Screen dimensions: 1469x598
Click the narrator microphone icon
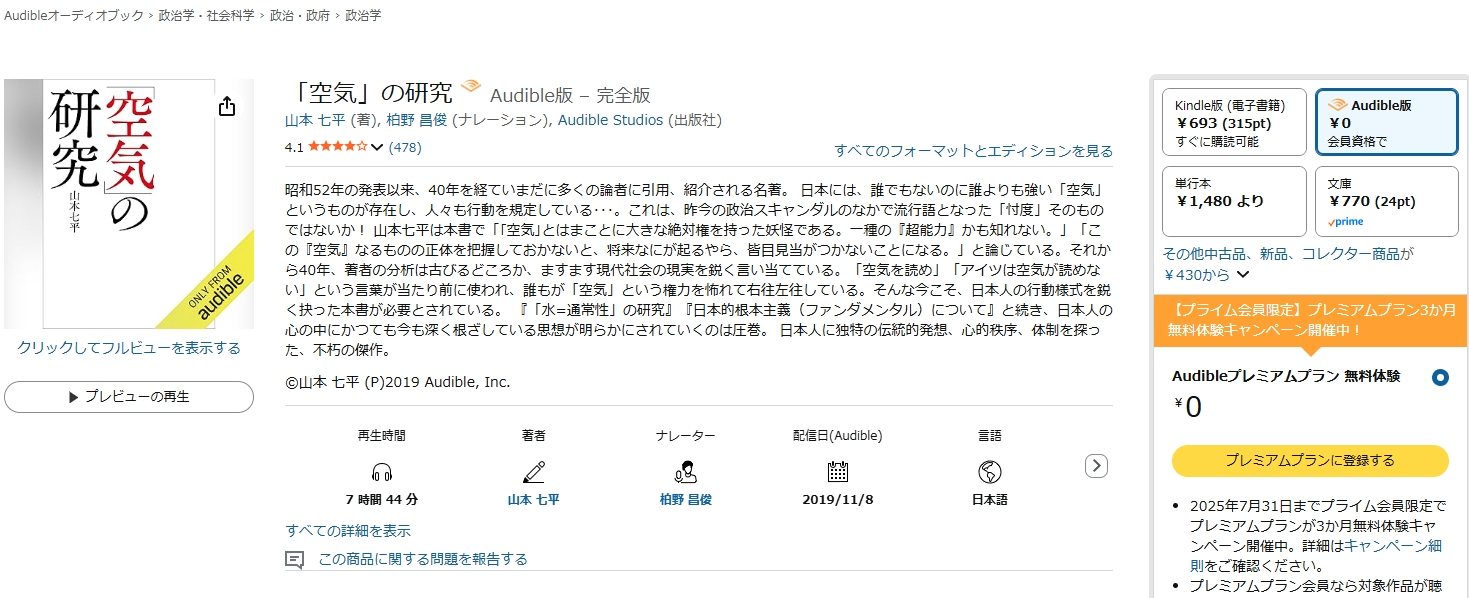click(x=685, y=472)
